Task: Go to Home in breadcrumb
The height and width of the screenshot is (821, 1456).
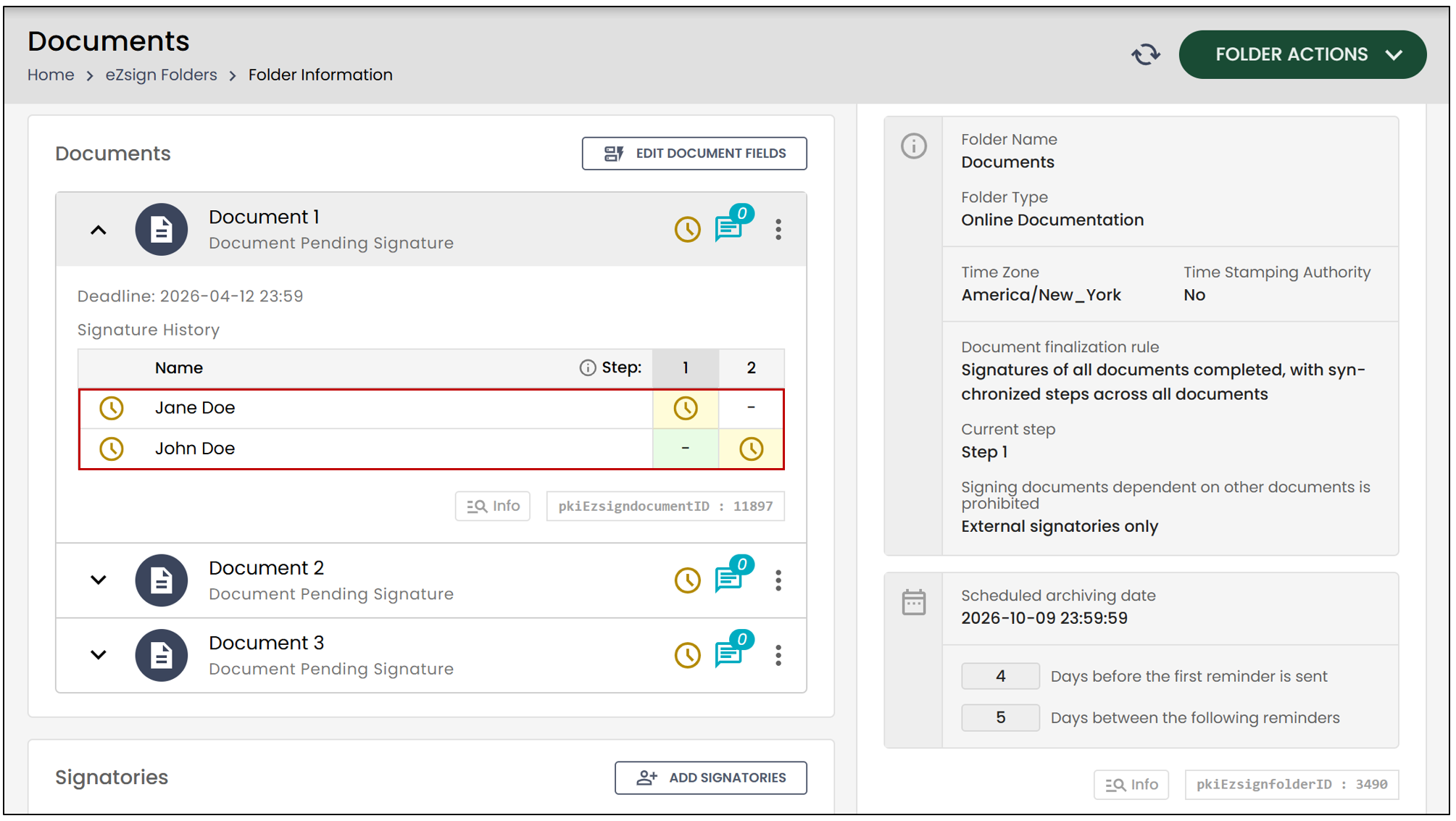Action: tap(51, 75)
